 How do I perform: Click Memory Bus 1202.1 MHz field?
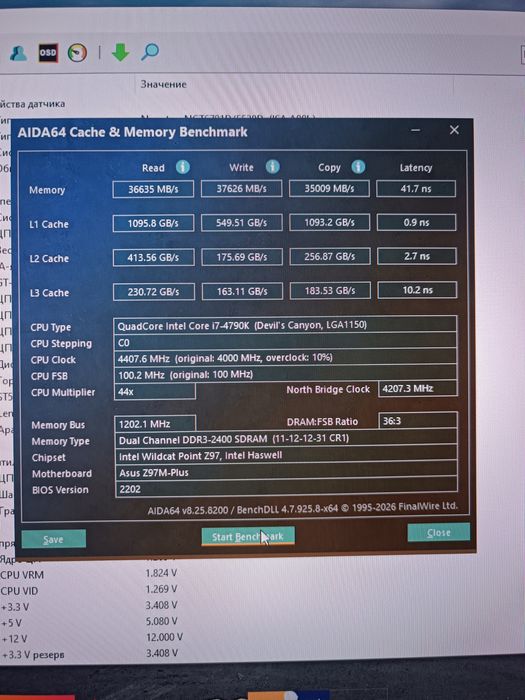[155, 424]
